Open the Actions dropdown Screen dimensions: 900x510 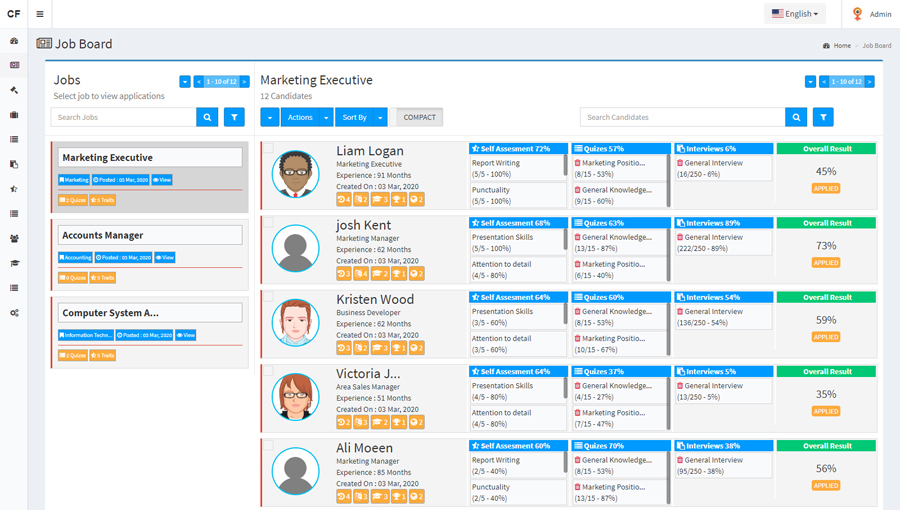[x=307, y=117]
